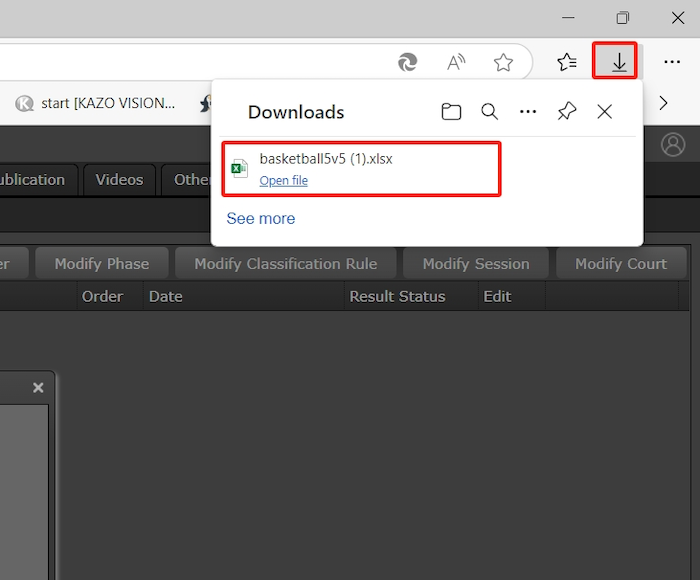Image resolution: width=700 pixels, height=580 pixels.
Task: Click the Excel icon of basketball5v5 file
Action: coord(239,168)
